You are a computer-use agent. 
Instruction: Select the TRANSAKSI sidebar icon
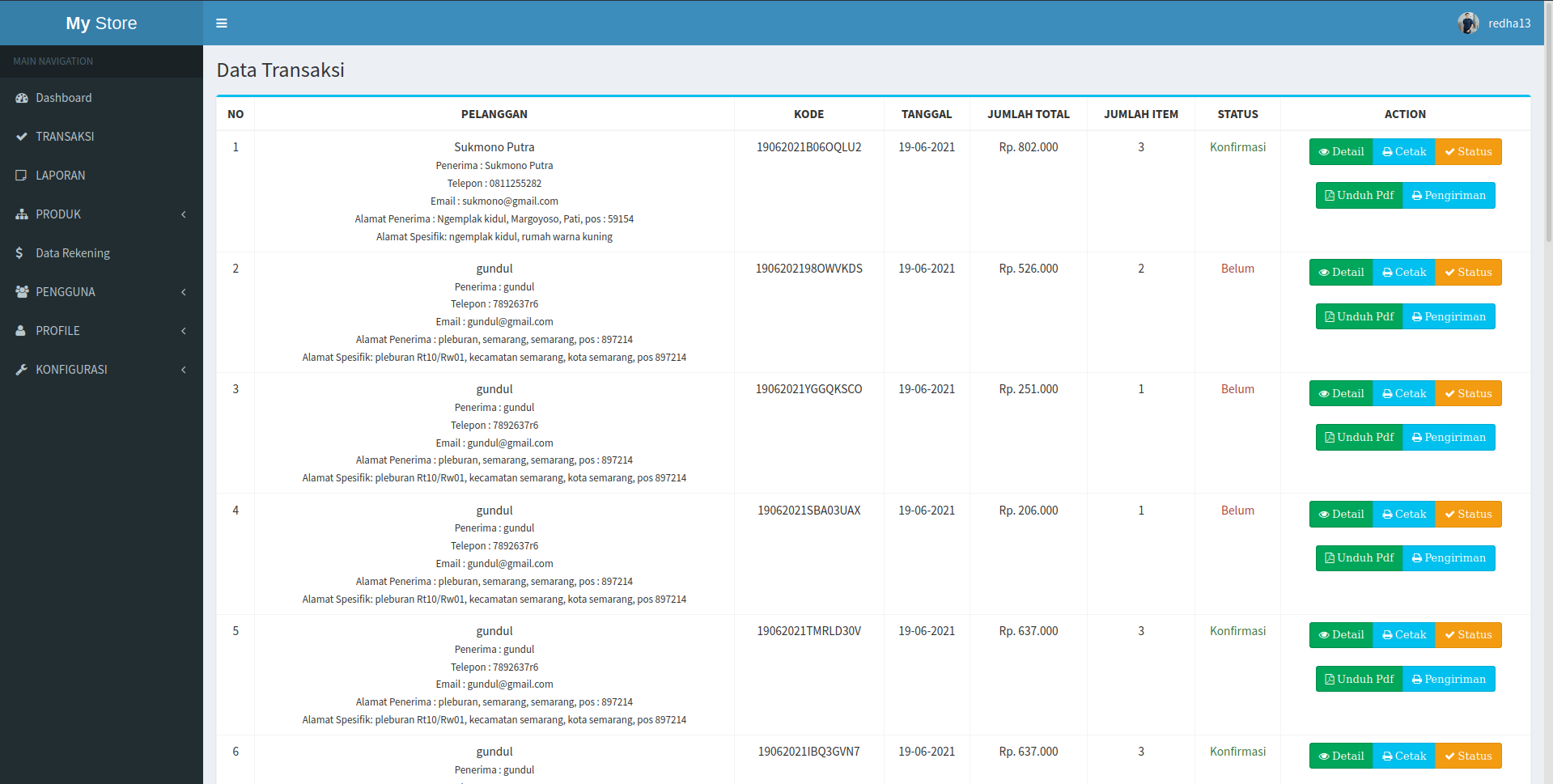tap(19, 136)
